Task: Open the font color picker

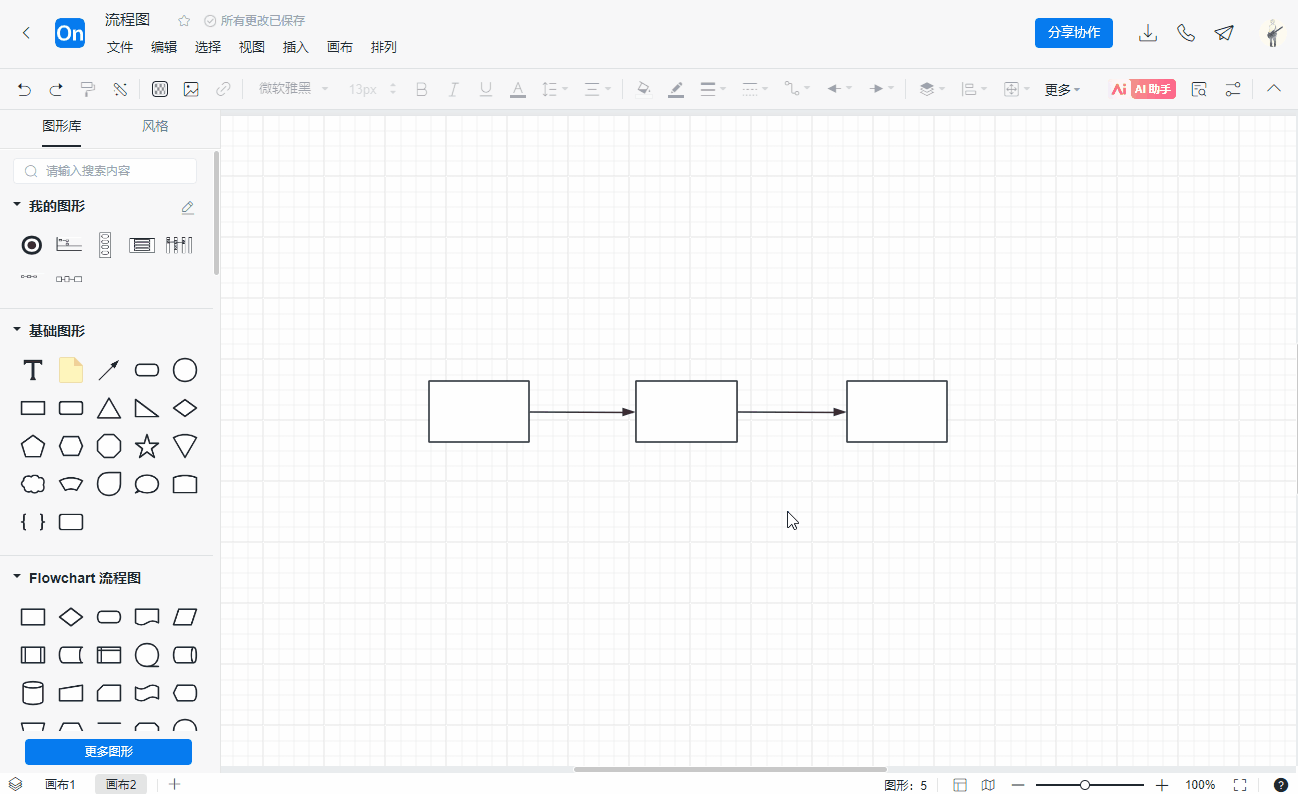Action: coord(518,89)
